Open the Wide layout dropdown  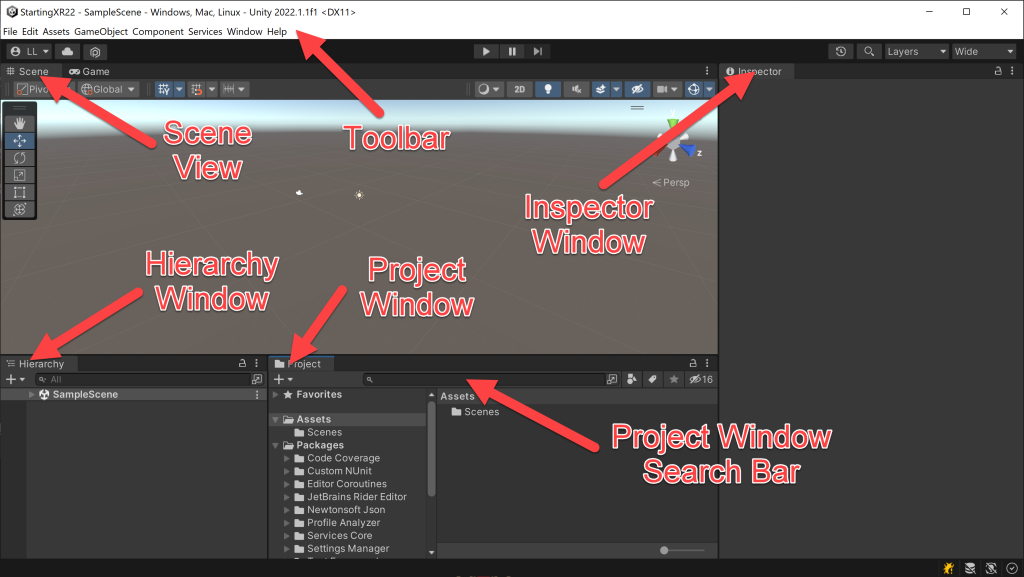click(x=984, y=52)
